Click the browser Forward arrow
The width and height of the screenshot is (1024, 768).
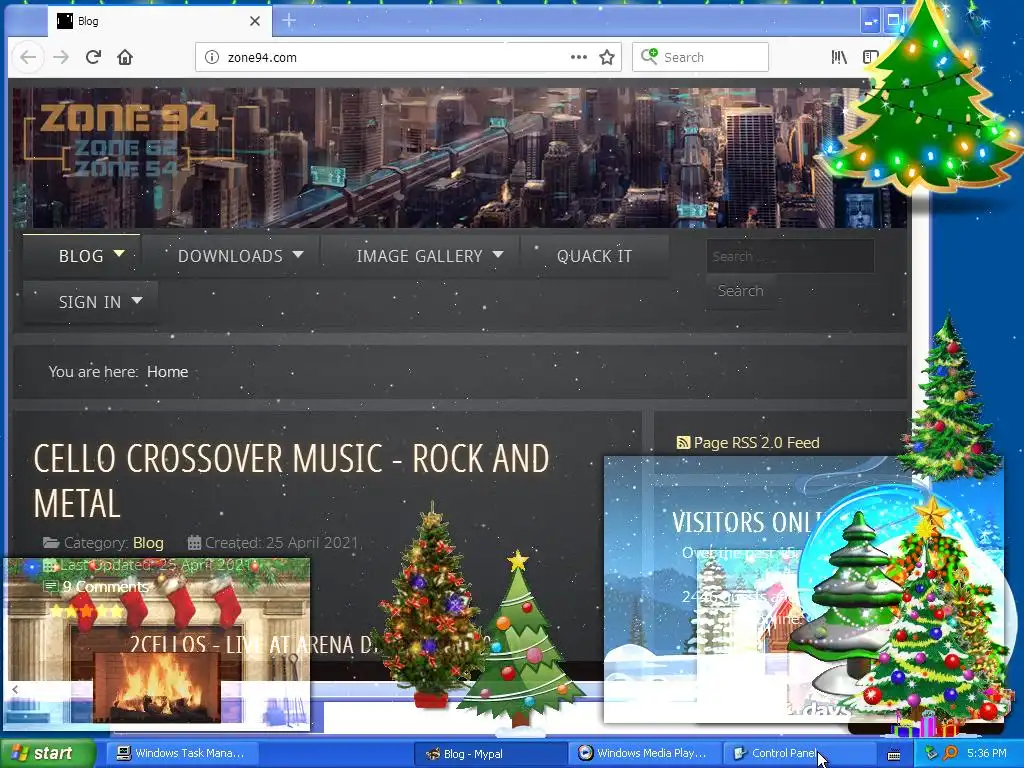coord(61,57)
